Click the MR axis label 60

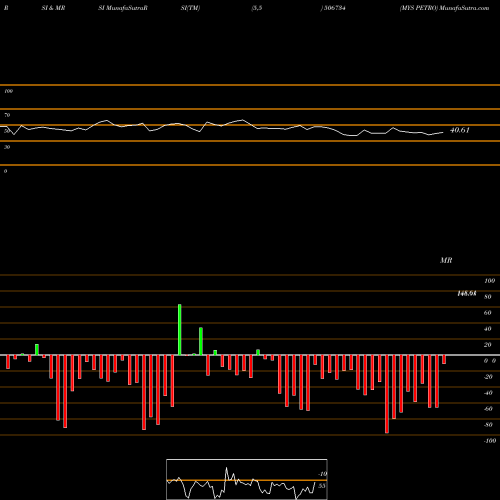click(487, 313)
